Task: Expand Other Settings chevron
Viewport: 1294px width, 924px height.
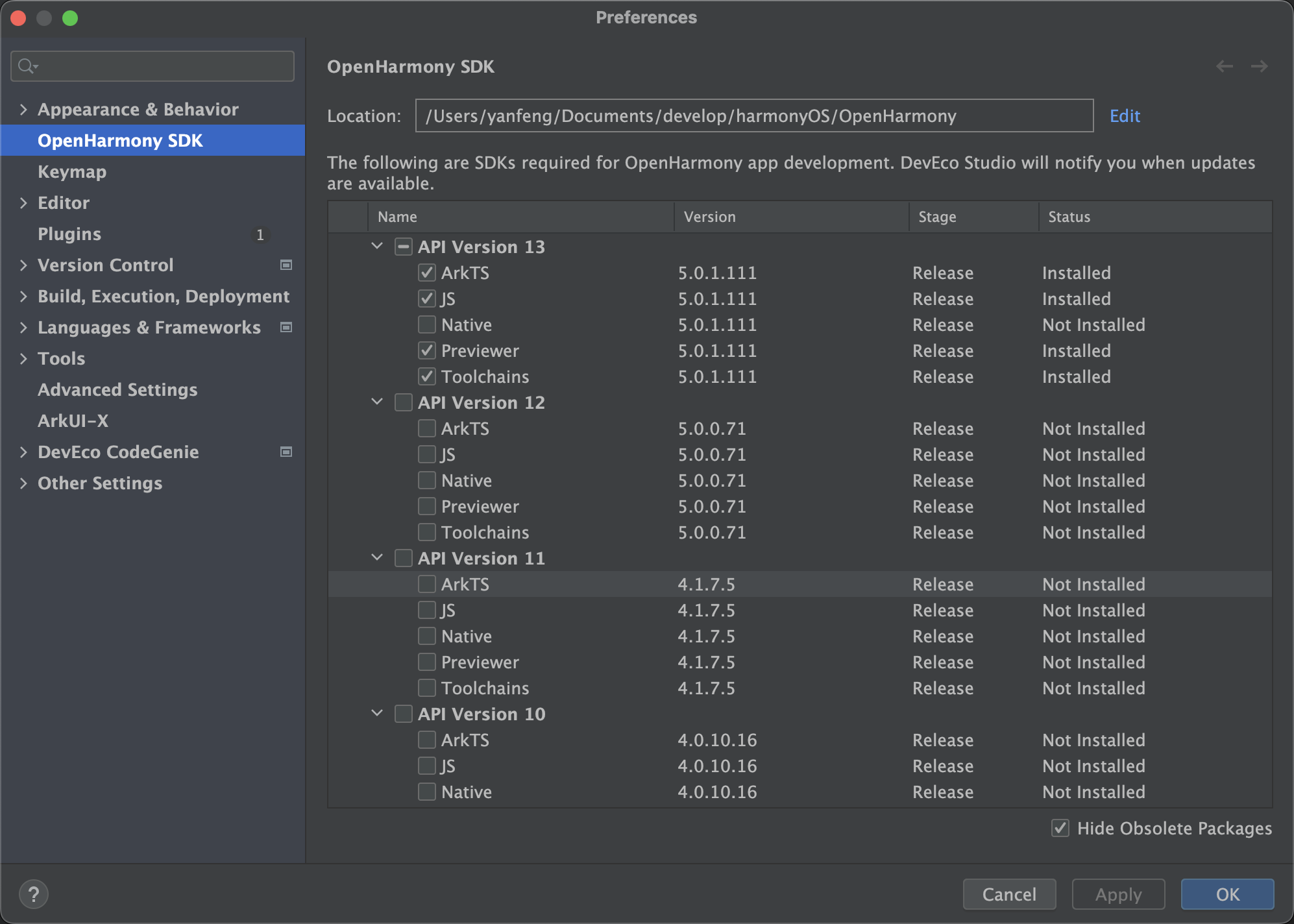Action: (x=23, y=483)
